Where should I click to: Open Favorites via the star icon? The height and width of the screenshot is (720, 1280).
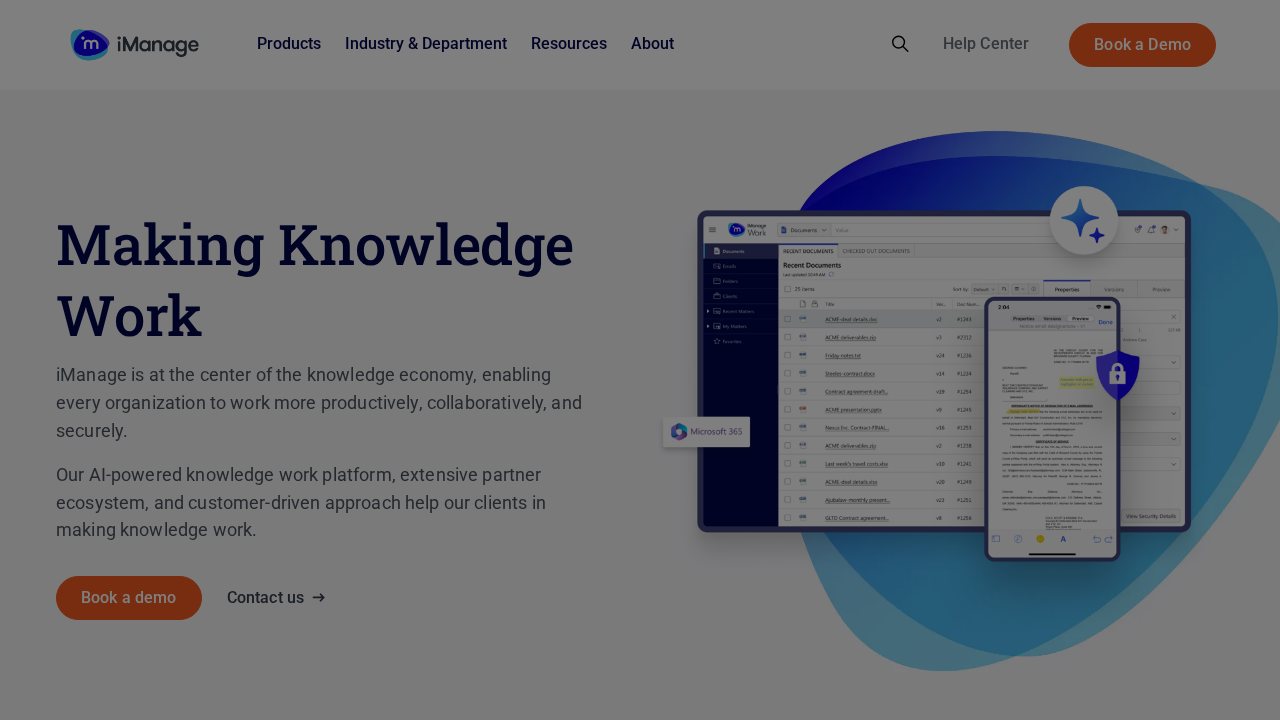pos(717,342)
